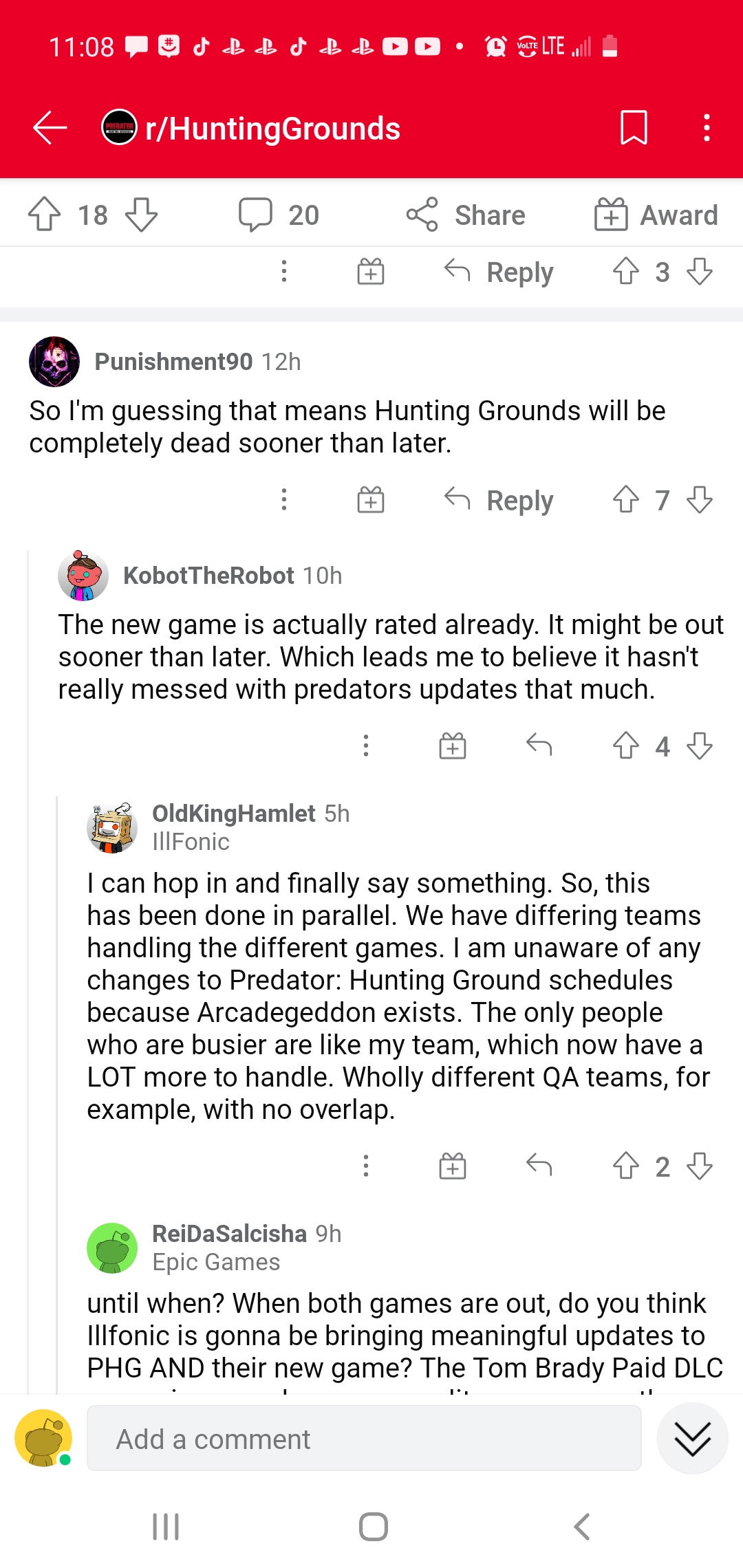
Task: Share this post
Action: tap(466, 215)
